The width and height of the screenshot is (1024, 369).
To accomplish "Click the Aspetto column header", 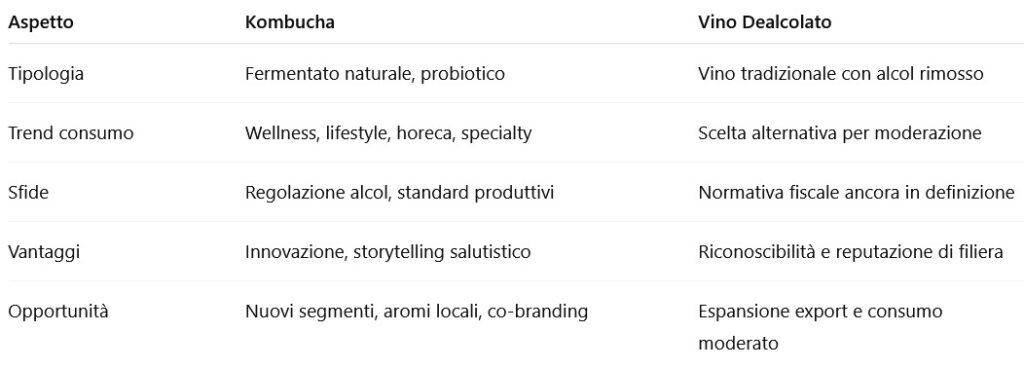I will coord(40,22).
